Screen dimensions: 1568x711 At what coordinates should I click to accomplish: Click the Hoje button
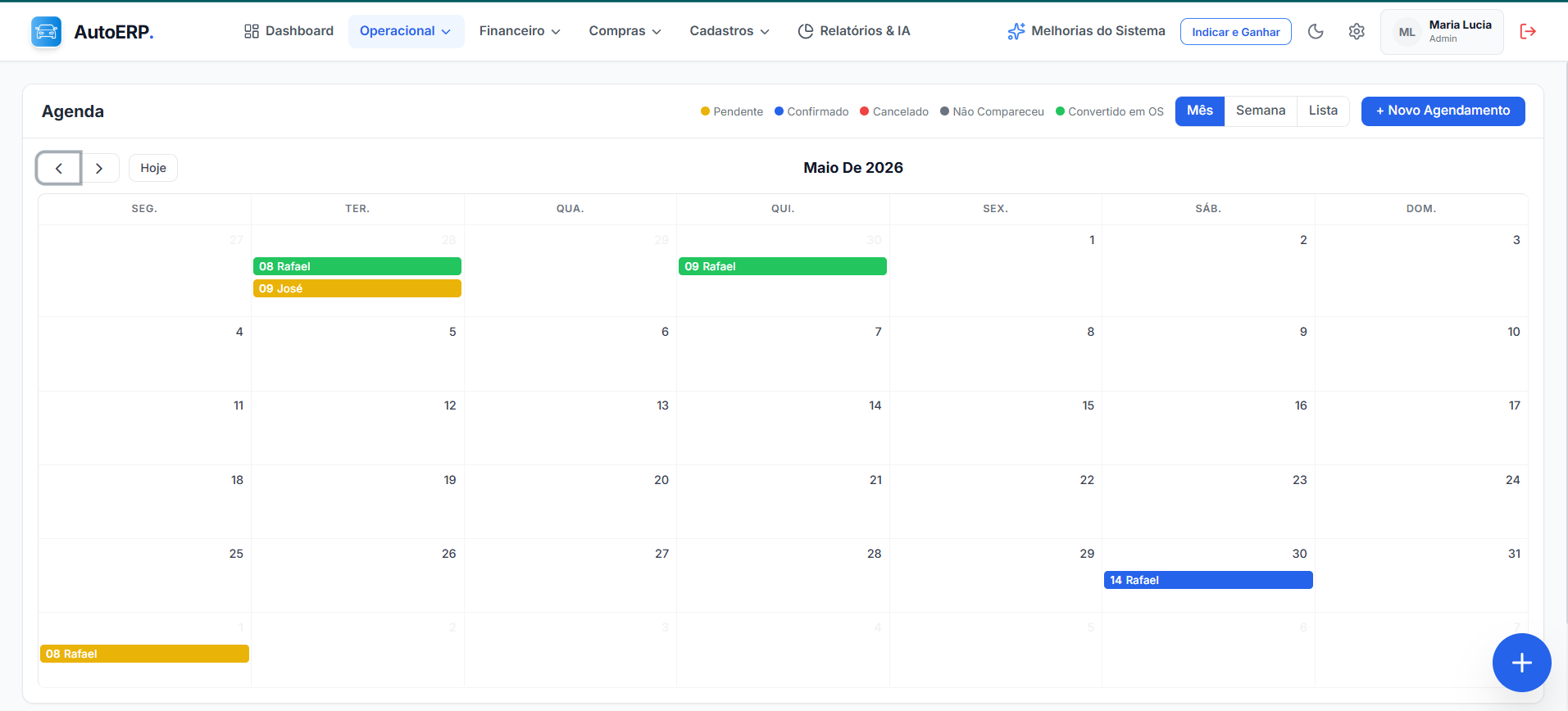point(153,168)
